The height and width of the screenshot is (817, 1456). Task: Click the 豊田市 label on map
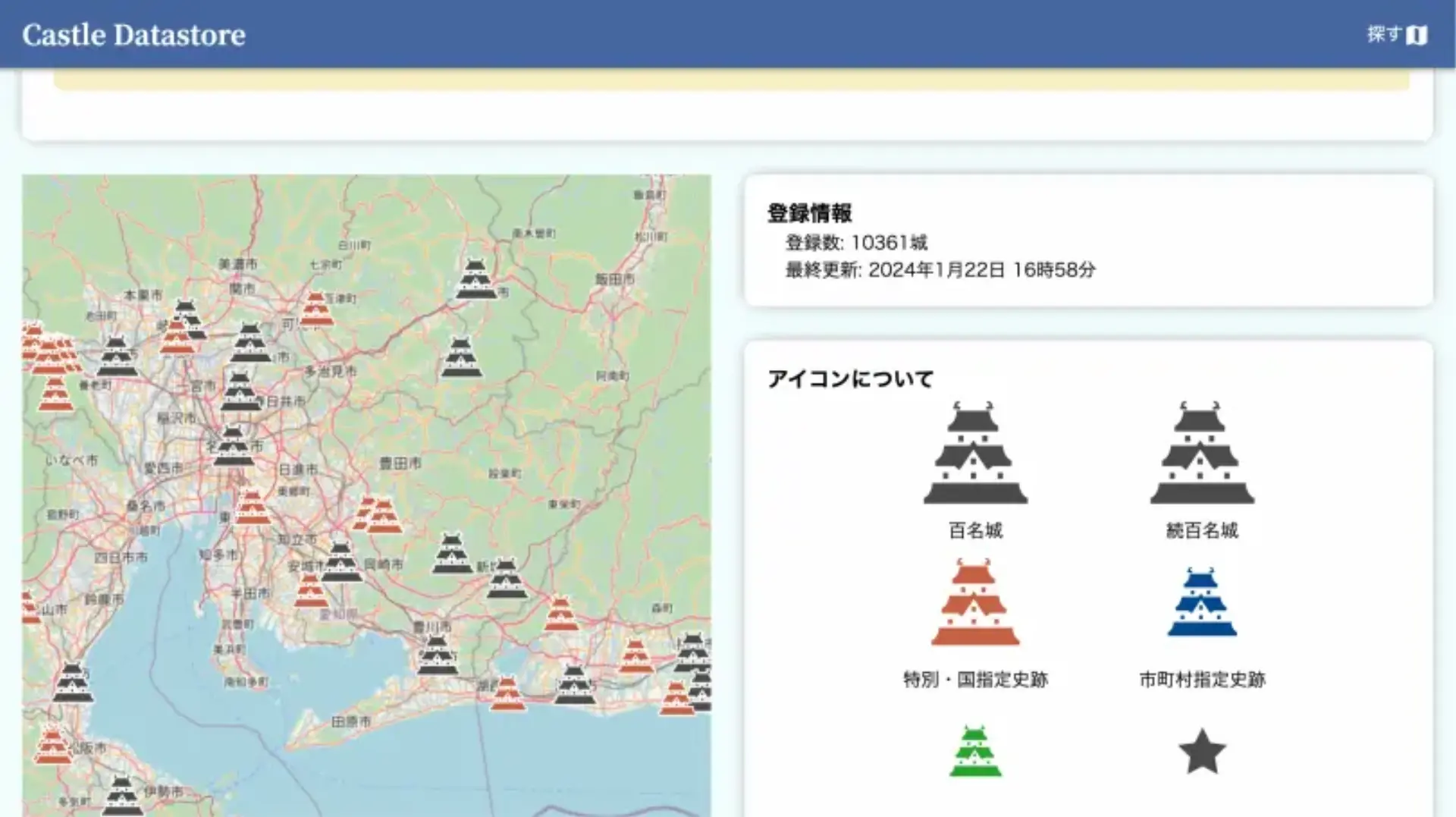pos(400,463)
